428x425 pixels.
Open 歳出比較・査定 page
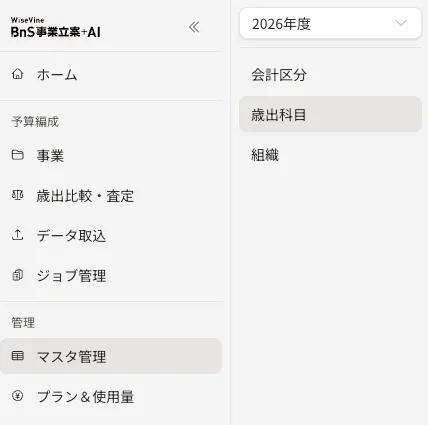111,196
